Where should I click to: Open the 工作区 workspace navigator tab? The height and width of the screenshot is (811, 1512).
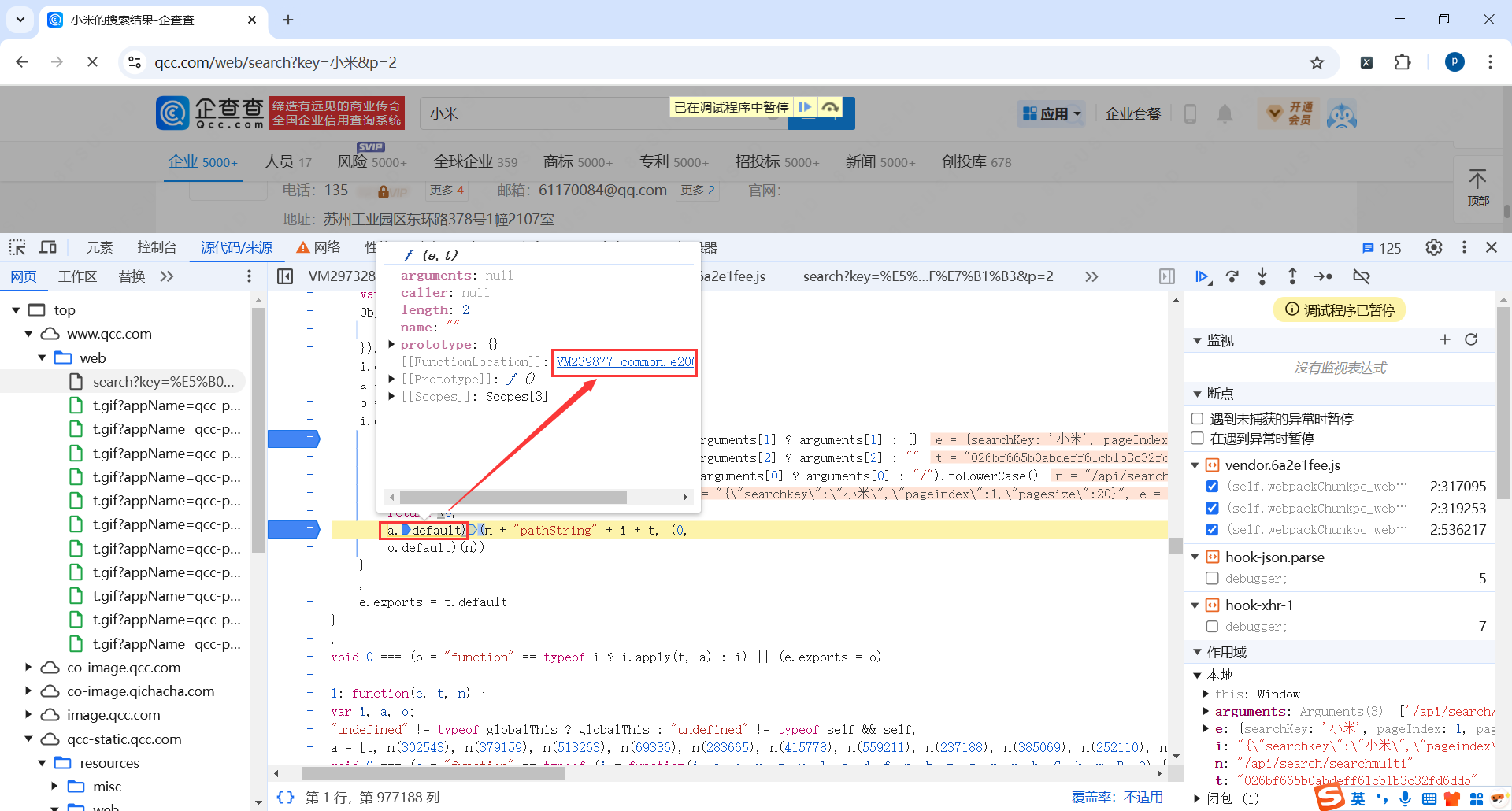[x=78, y=276]
